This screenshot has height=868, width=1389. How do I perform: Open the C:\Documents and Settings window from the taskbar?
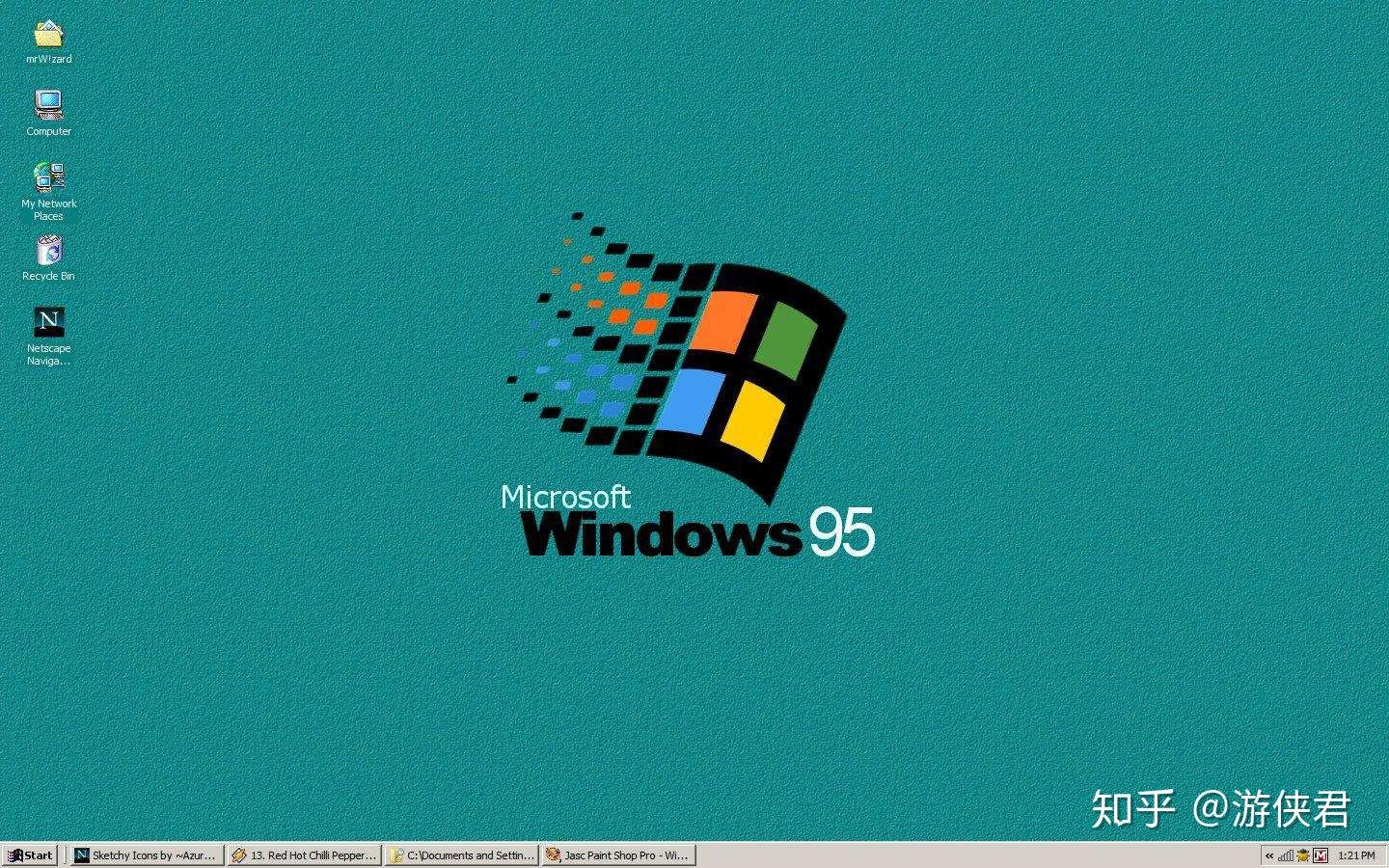click(x=461, y=854)
